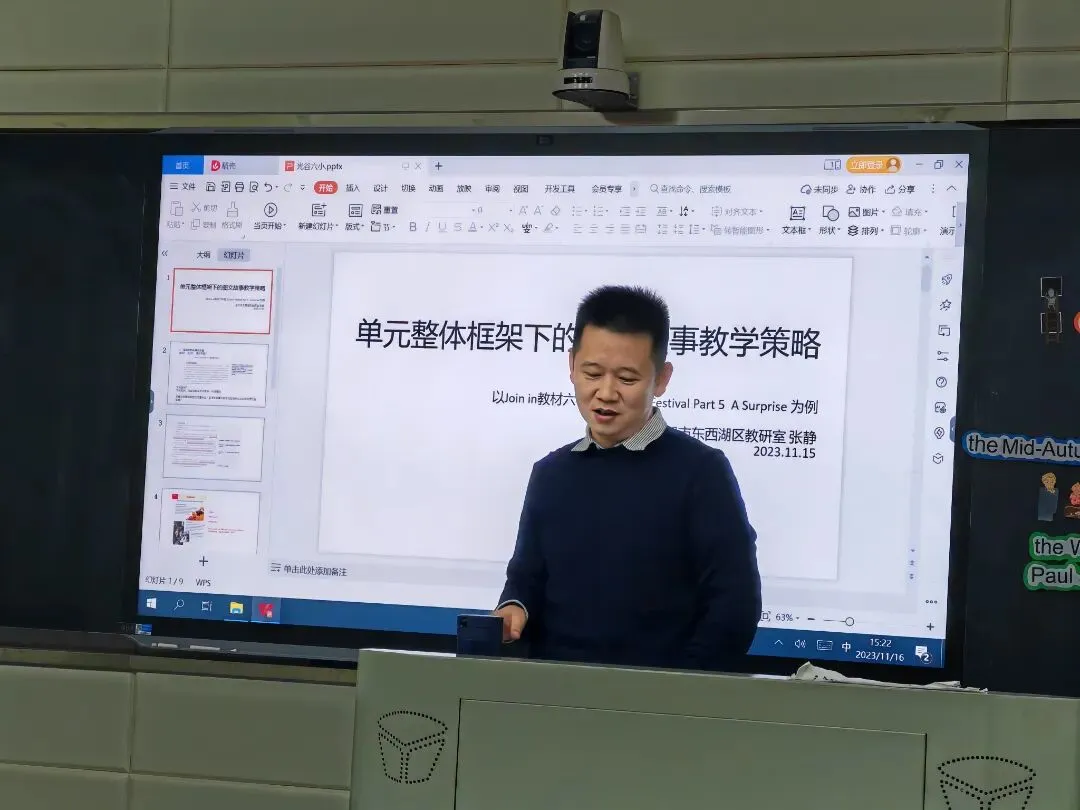Click the Windows Start button
1080x810 pixels.
click(x=152, y=604)
